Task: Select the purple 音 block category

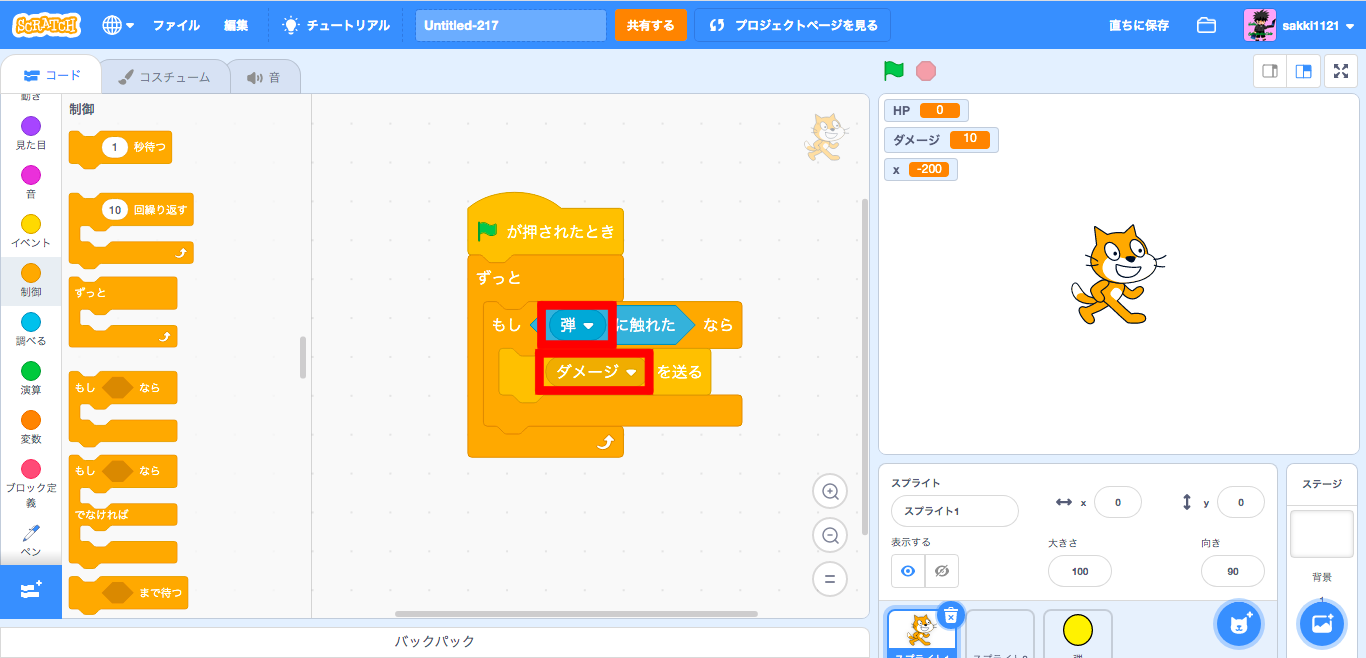Action: click(x=31, y=181)
